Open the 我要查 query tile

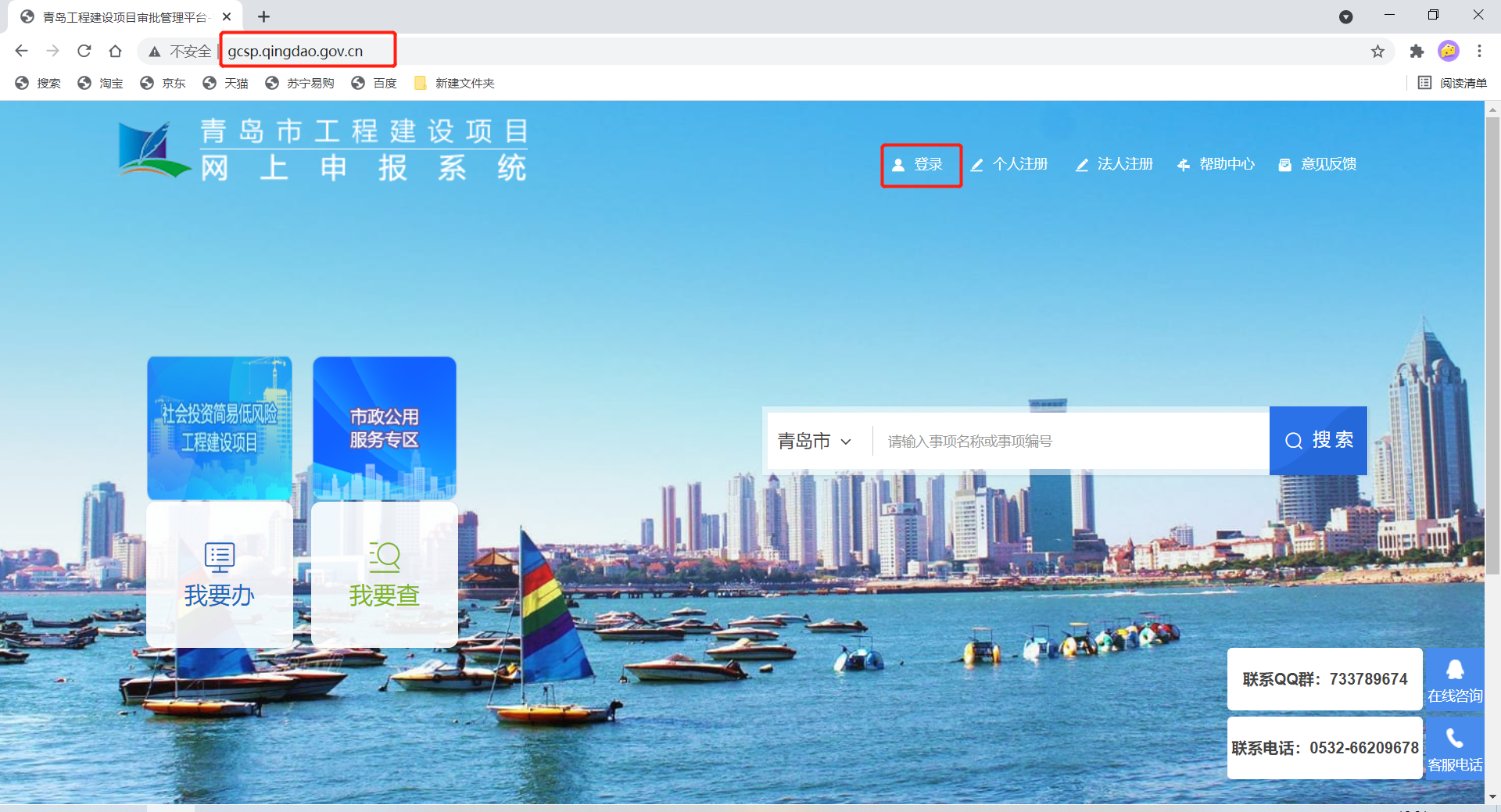384,575
